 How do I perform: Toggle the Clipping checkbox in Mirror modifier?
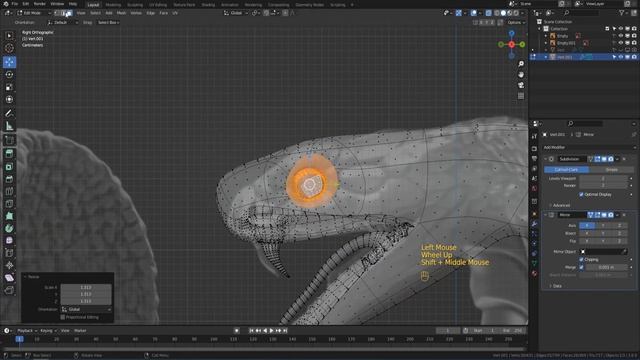click(x=581, y=260)
